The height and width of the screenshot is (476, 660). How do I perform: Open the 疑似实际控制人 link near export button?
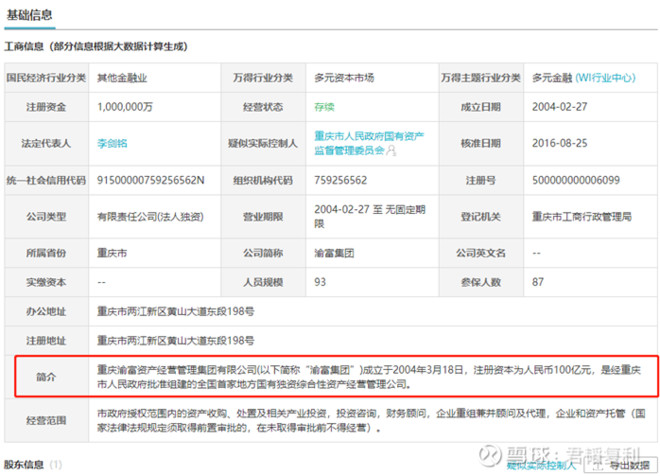[x=541, y=465]
